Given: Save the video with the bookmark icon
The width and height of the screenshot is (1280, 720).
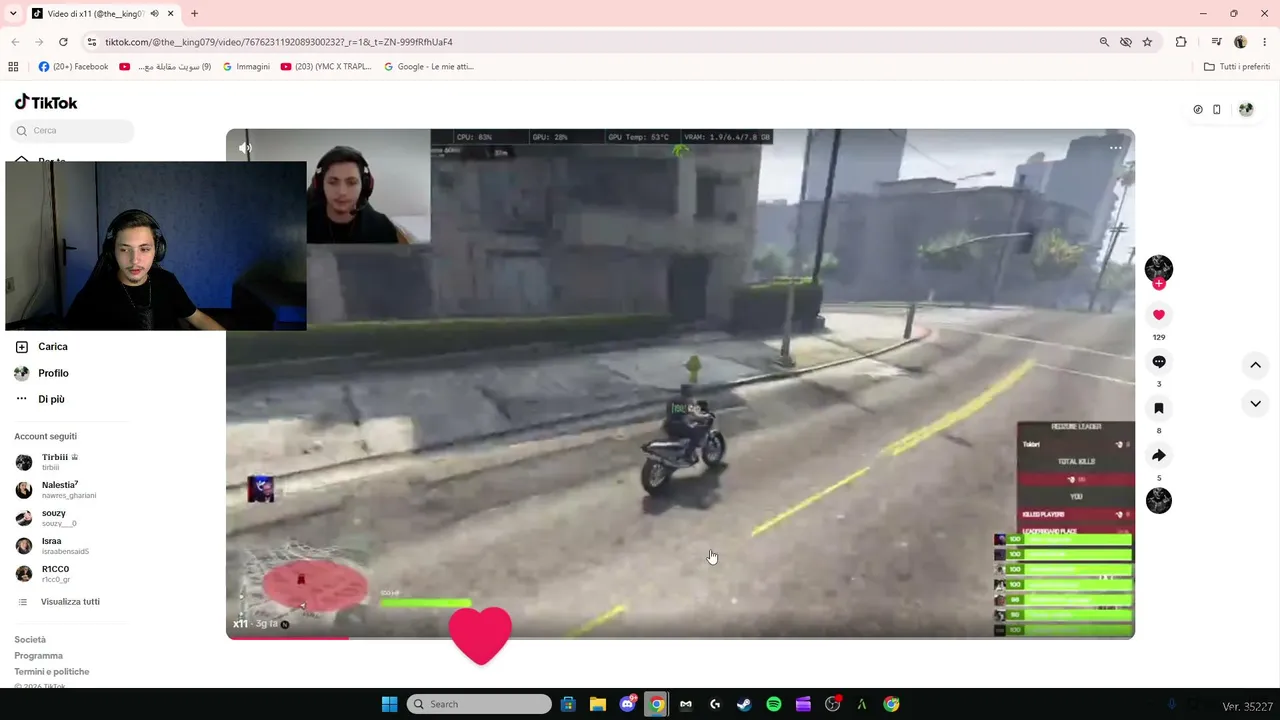Looking at the screenshot, I should [1159, 408].
